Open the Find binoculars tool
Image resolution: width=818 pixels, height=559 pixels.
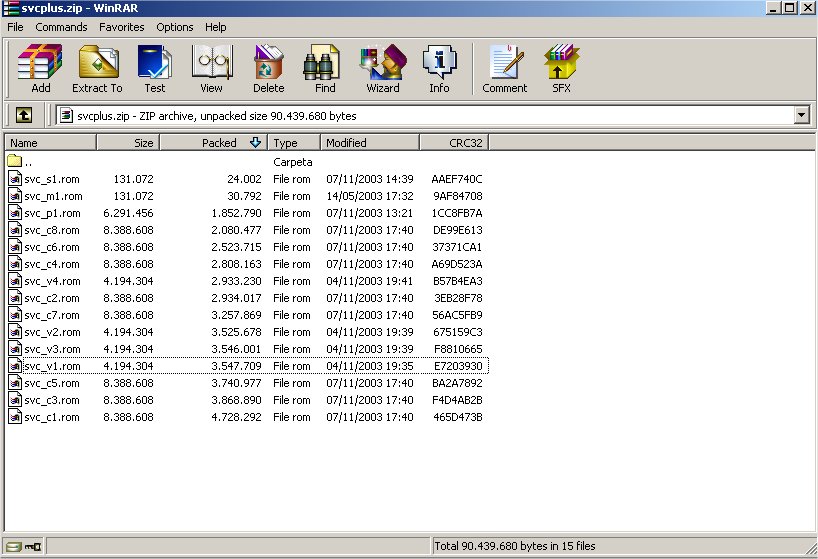(325, 69)
